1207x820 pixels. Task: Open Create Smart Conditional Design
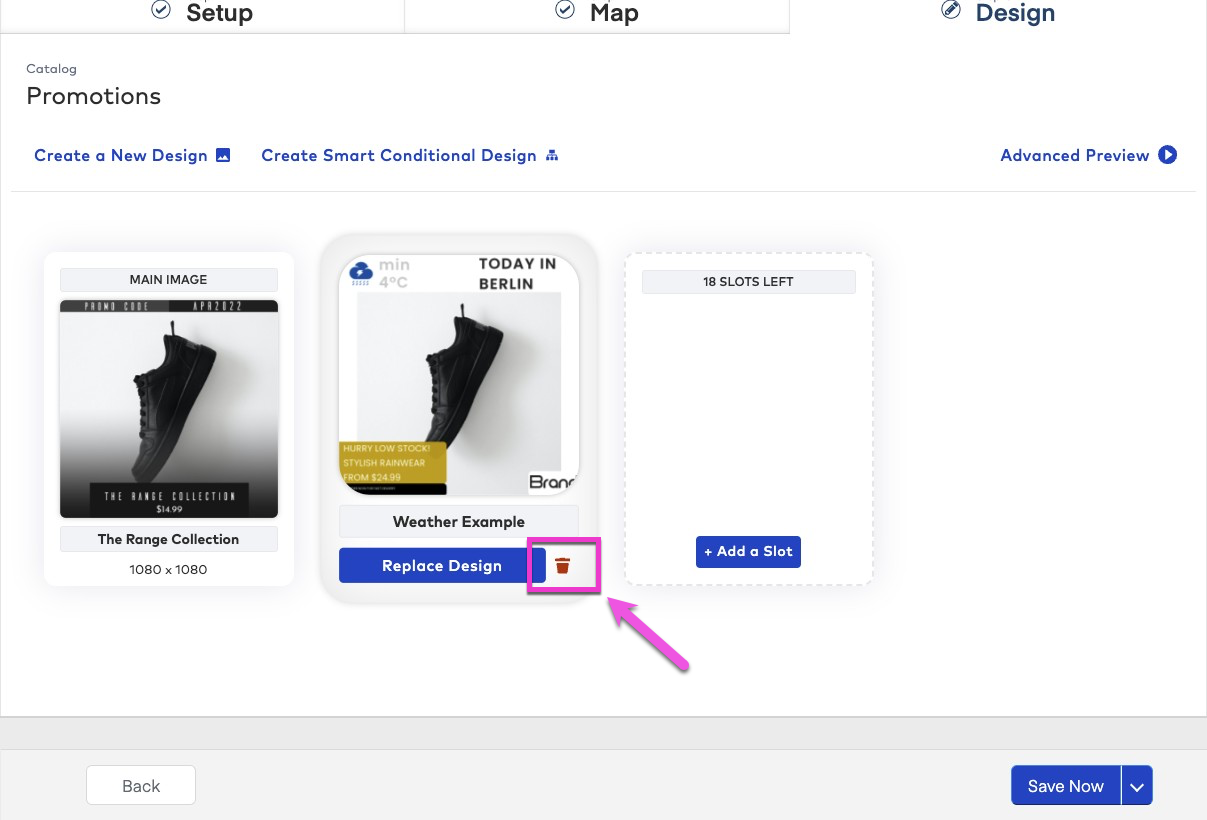tap(399, 155)
